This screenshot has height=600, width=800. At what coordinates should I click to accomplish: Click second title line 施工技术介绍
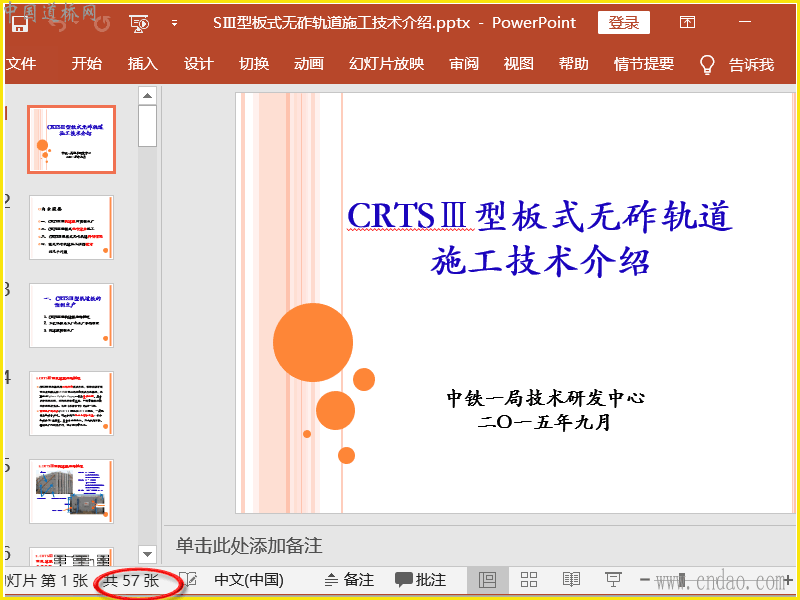[x=540, y=261]
